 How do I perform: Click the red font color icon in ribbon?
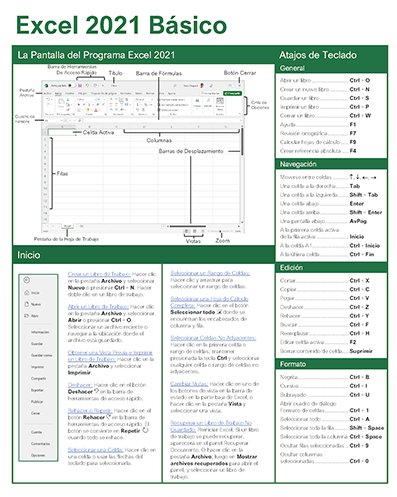coord(96,110)
